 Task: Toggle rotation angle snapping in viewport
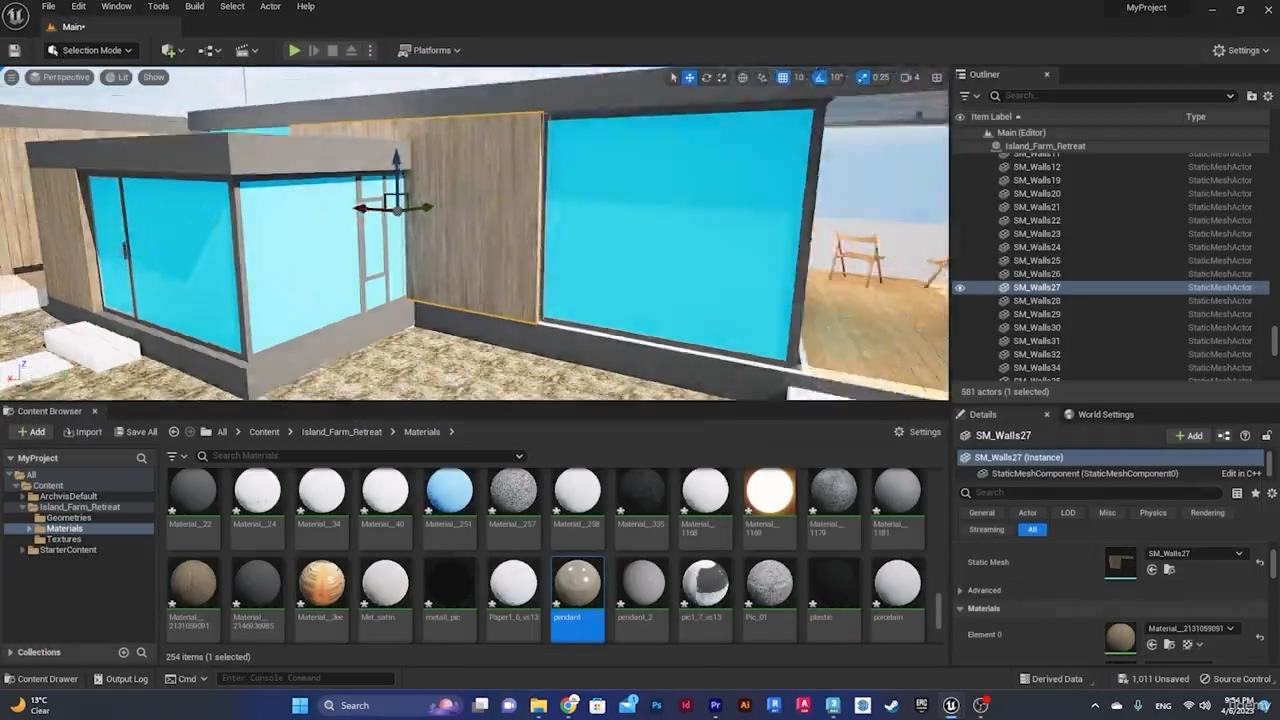[x=820, y=77]
